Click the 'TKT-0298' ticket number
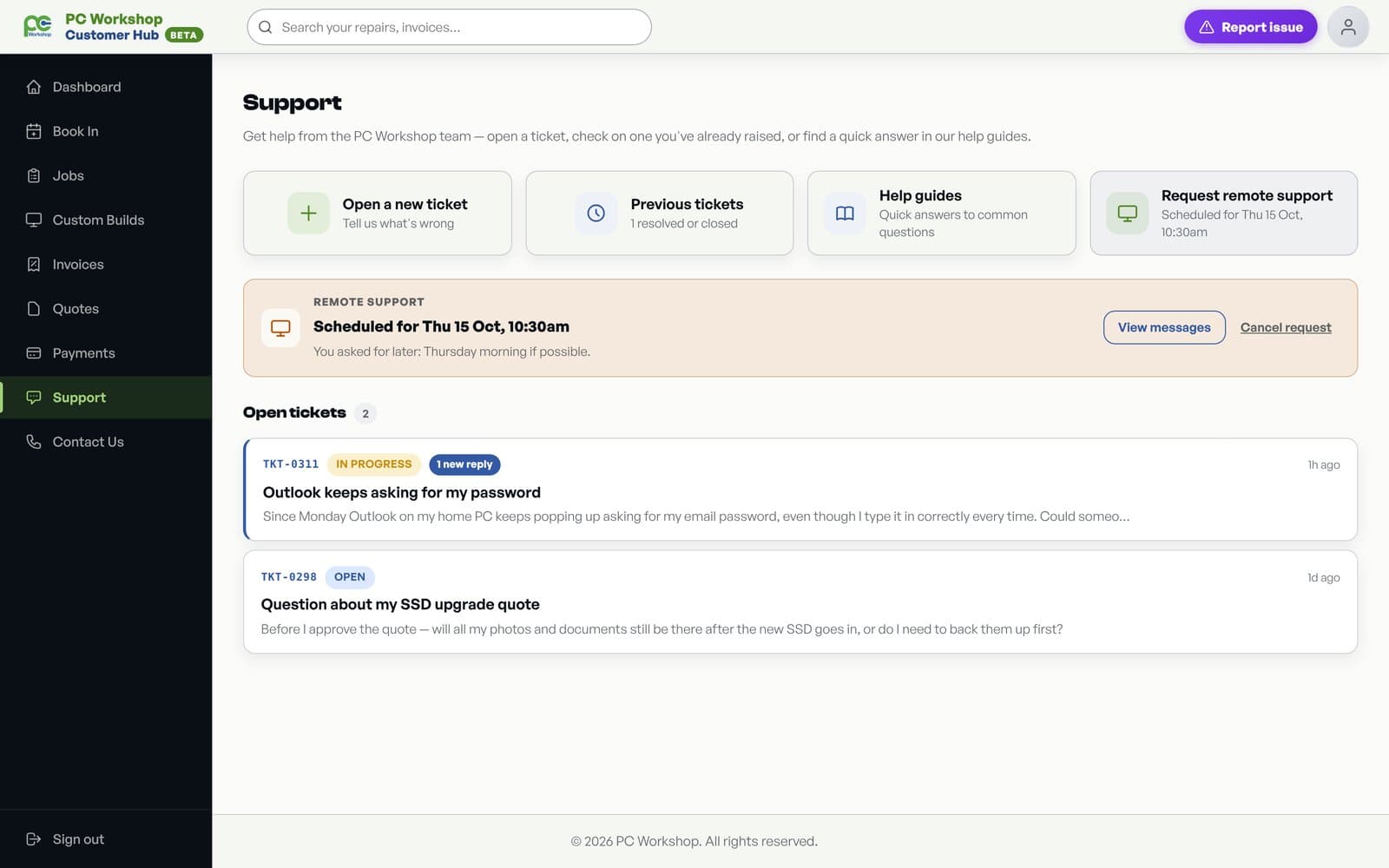The height and width of the screenshot is (868, 1389). pyautogui.click(x=289, y=577)
